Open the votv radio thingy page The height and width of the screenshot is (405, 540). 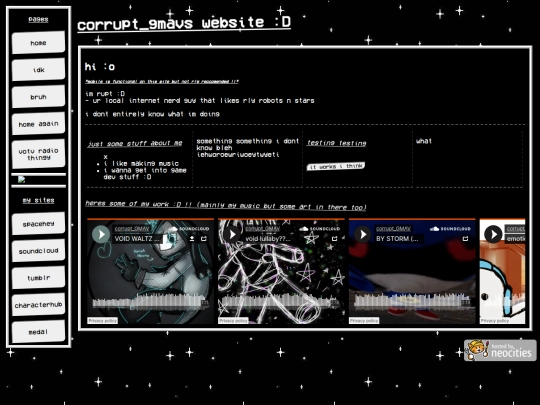[x=38, y=154]
